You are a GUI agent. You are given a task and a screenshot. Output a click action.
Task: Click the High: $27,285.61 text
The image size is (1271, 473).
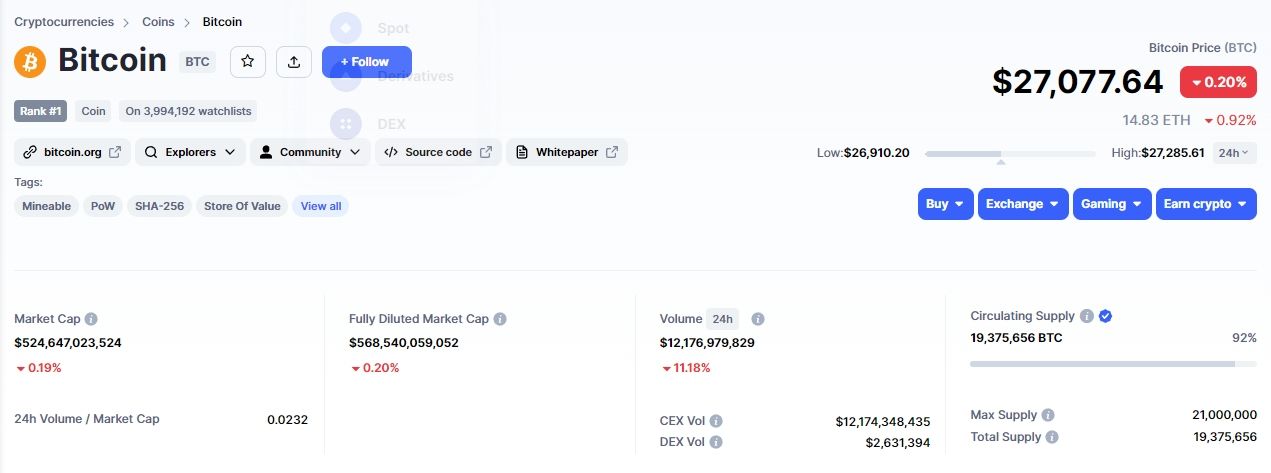coord(1158,153)
